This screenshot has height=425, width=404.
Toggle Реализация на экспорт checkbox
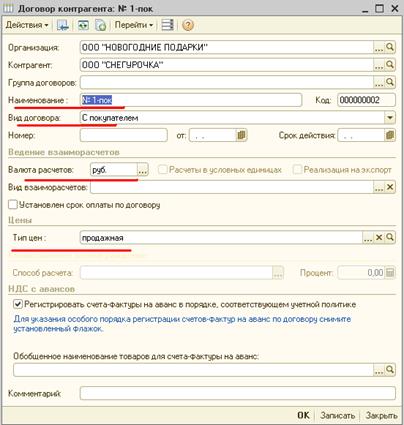pyautogui.click(x=297, y=170)
